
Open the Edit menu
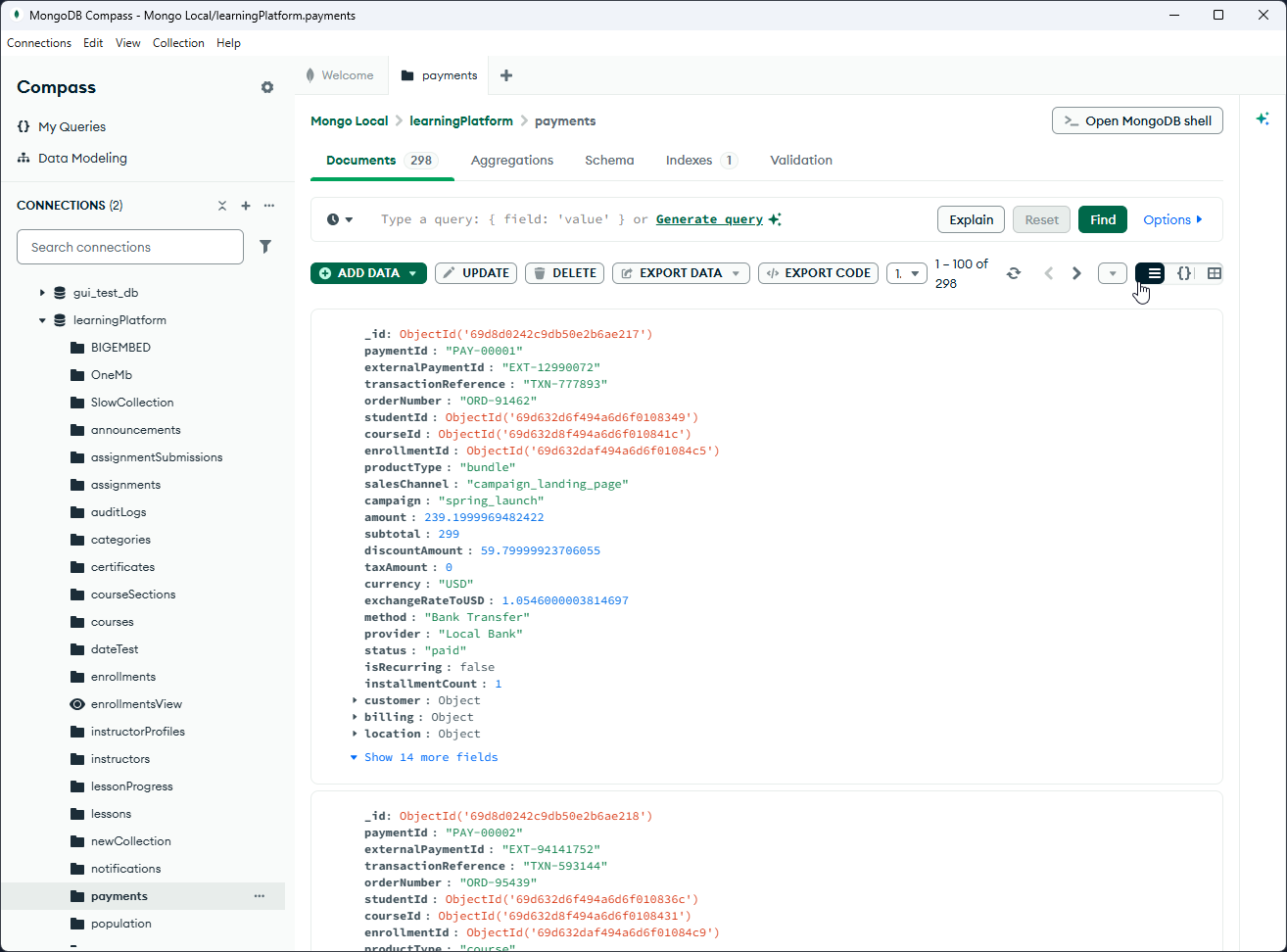pos(93,43)
